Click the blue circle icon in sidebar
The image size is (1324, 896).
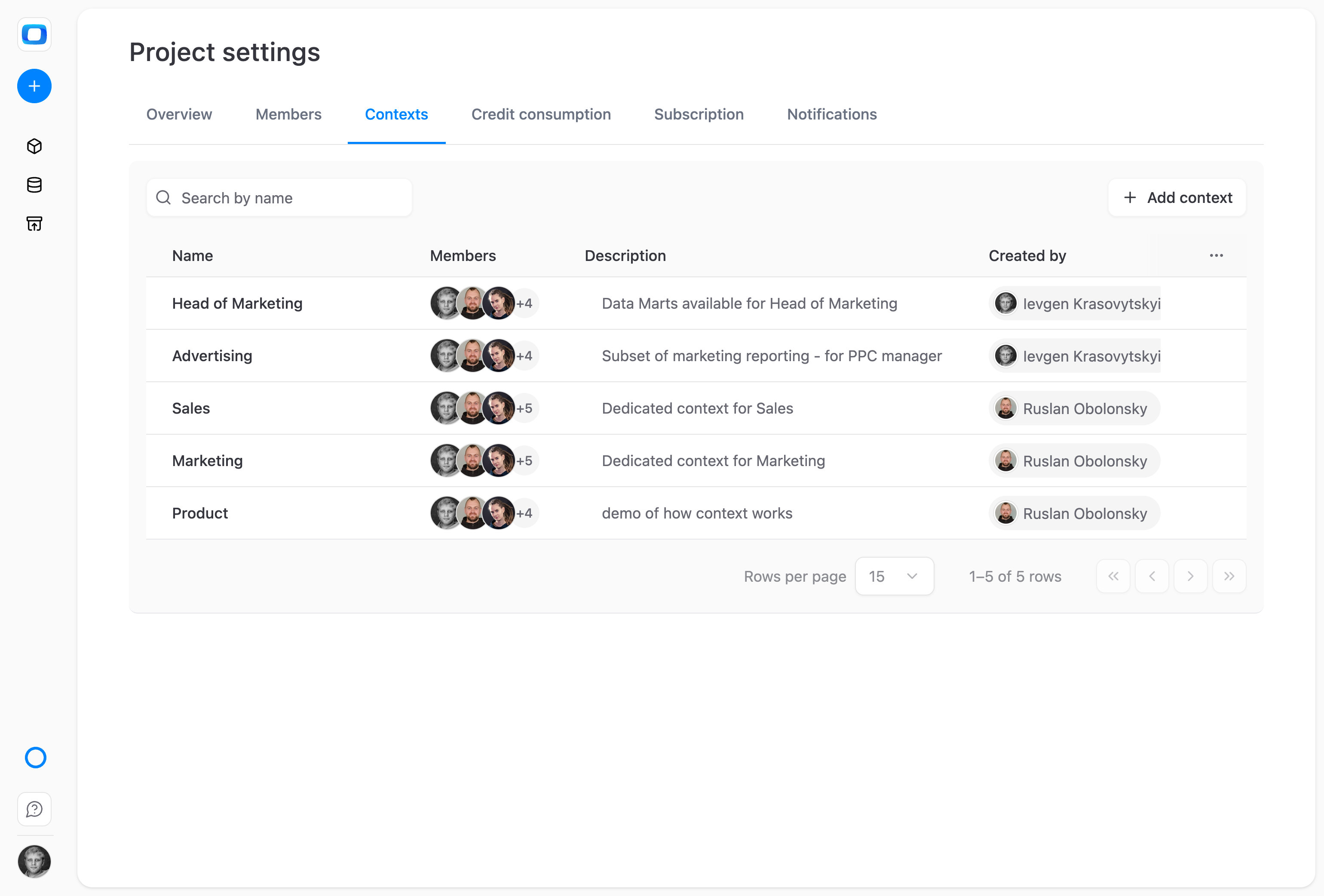(35, 758)
